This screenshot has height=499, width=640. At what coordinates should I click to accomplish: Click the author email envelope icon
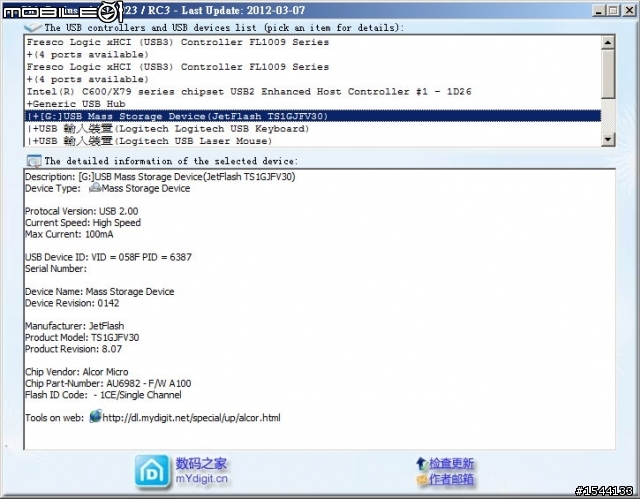pos(422,479)
